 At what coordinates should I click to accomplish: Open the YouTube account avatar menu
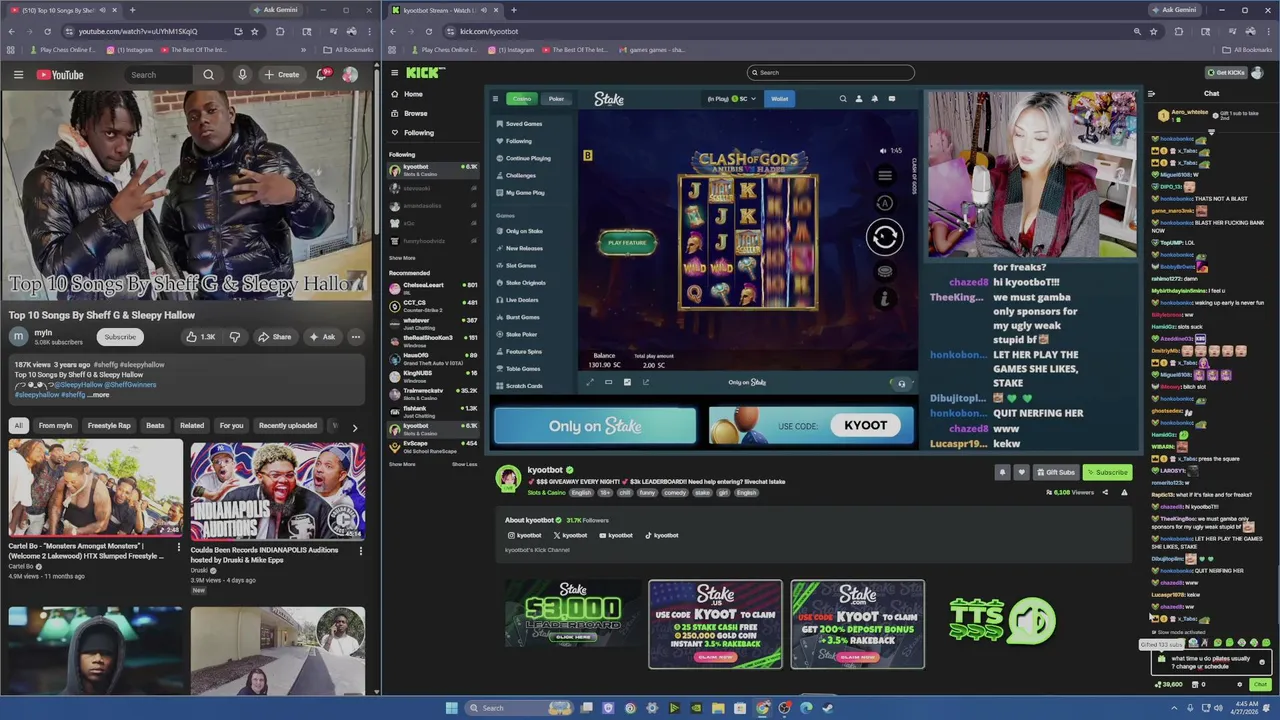[x=350, y=75]
